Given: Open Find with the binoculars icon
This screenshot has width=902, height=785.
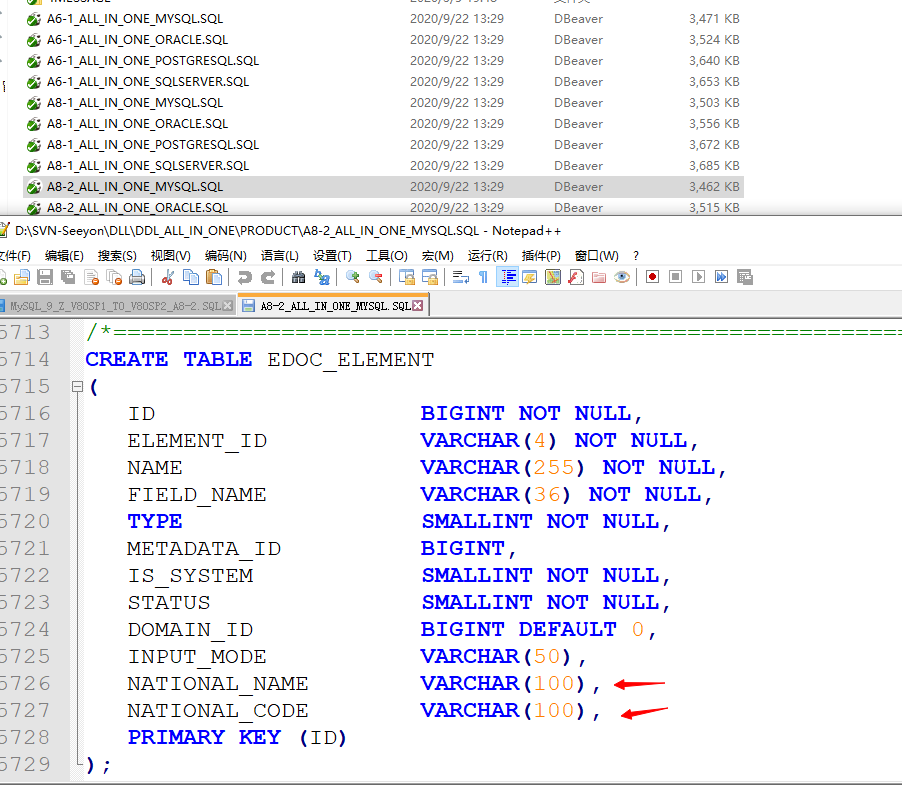Looking at the screenshot, I should [x=298, y=277].
